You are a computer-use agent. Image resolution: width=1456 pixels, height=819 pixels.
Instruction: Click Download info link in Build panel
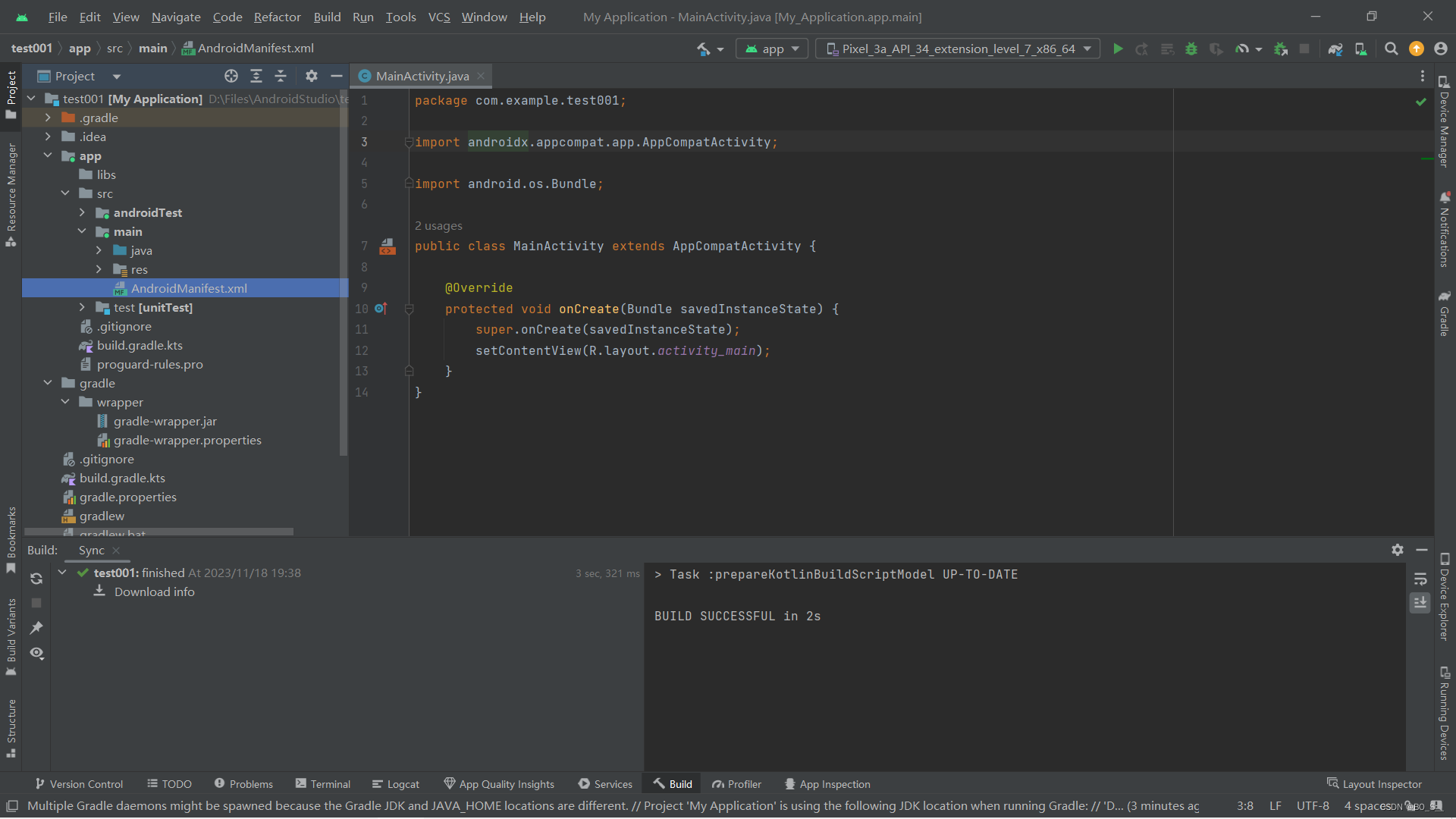coord(154,591)
